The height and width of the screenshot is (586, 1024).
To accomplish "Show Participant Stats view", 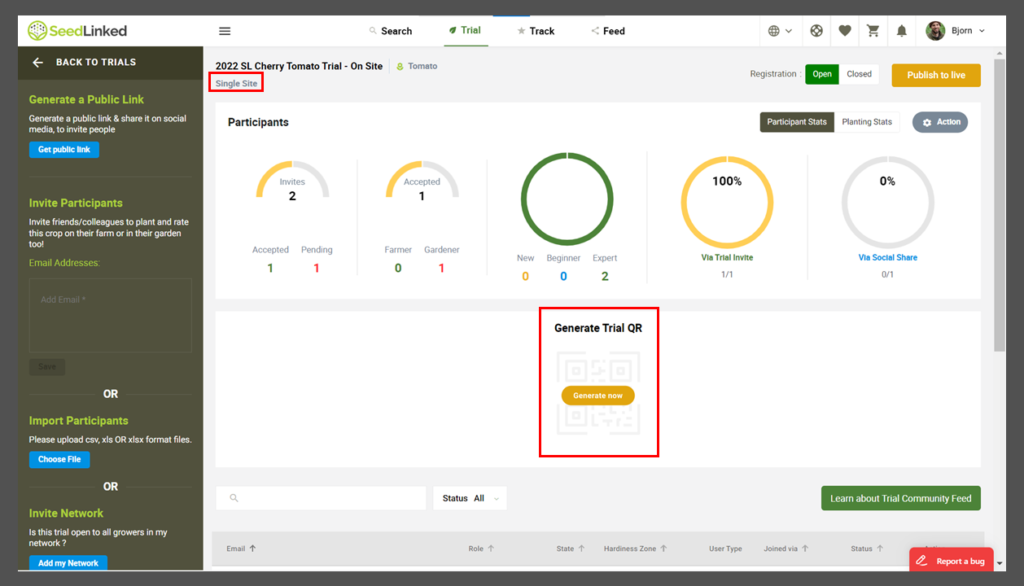I will click(x=797, y=122).
